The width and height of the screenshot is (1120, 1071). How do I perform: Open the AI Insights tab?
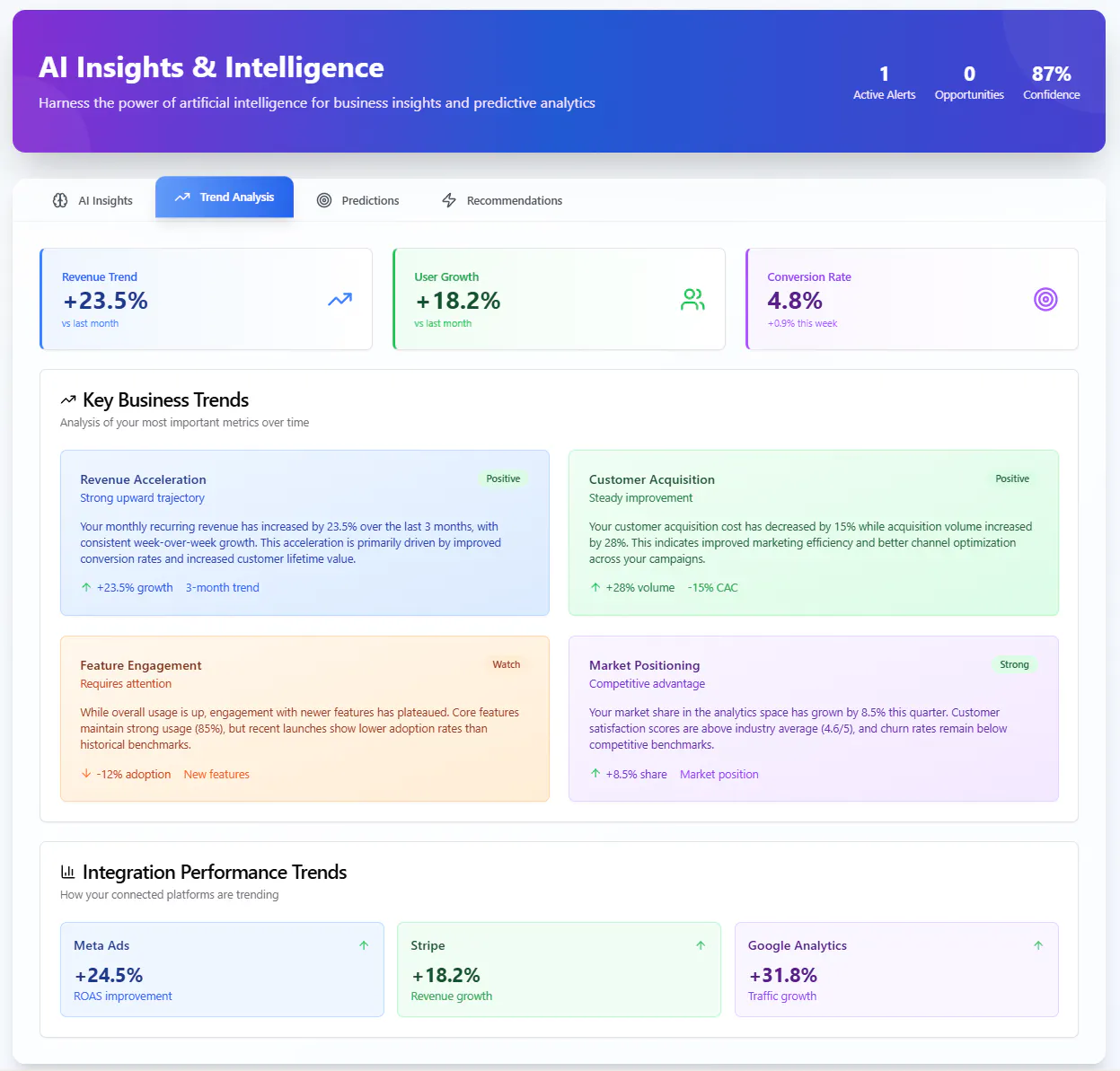[93, 200]
